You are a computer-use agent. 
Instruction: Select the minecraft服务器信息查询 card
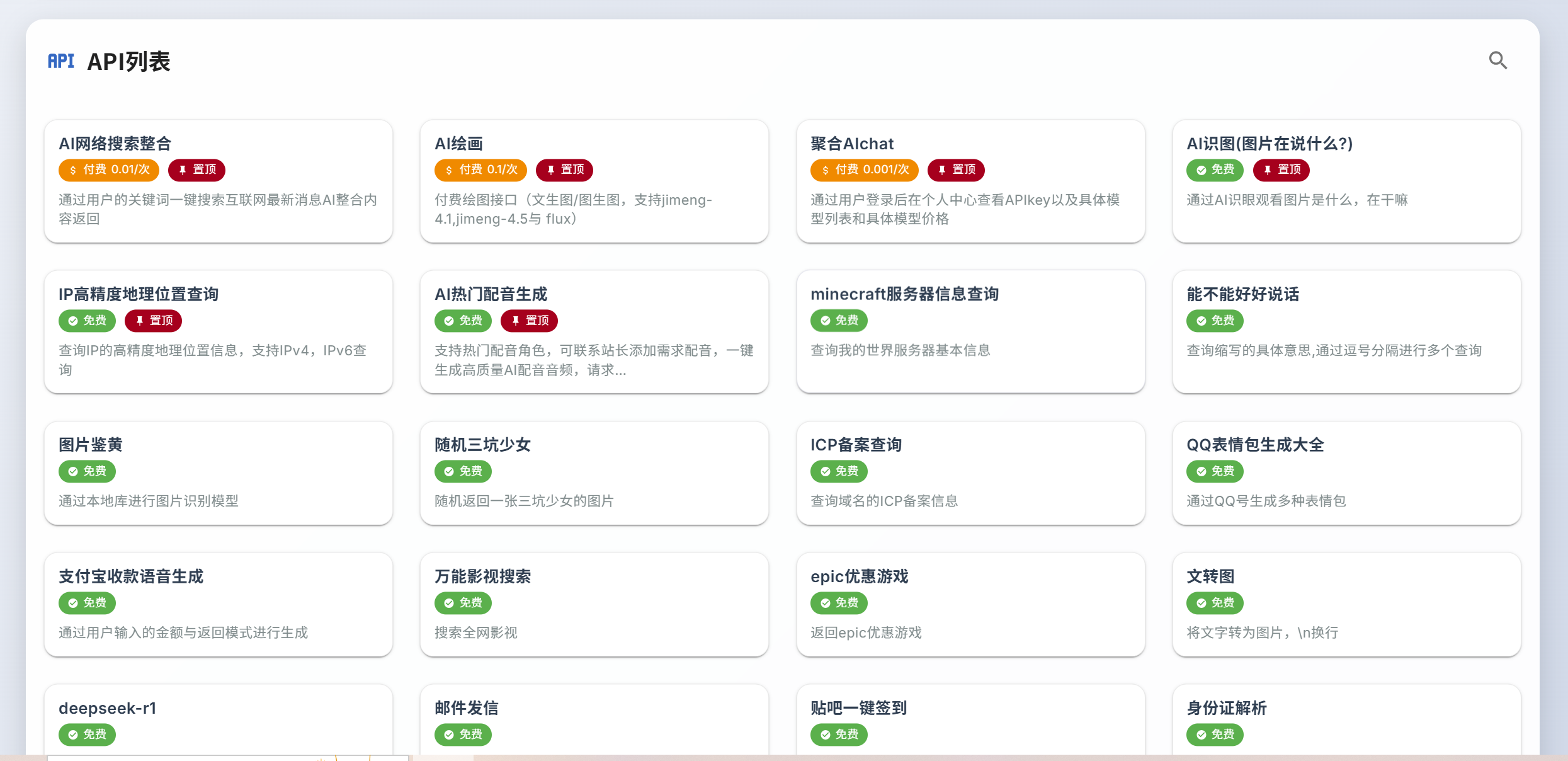click(x=970, y=332)
